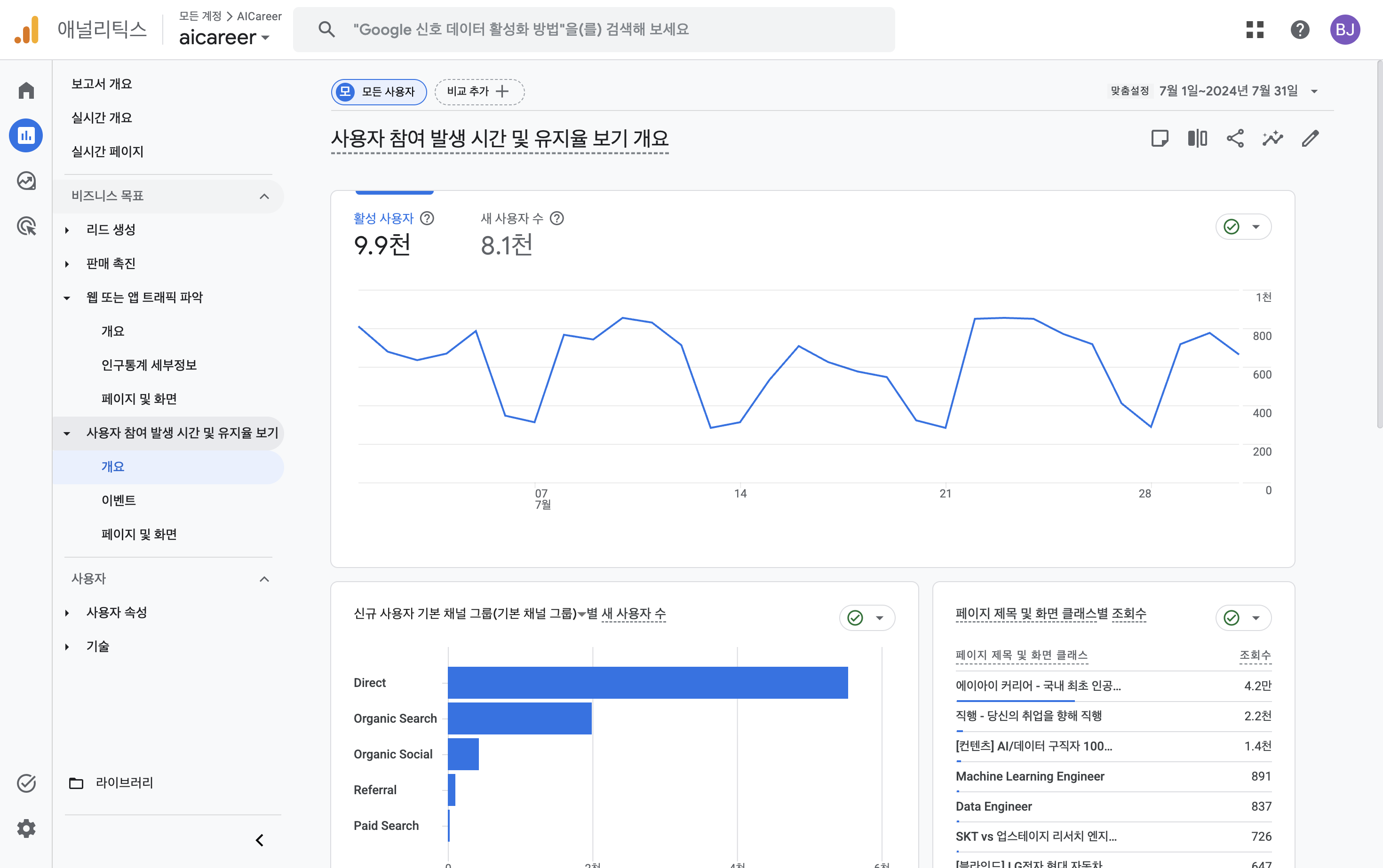Viewport: 1383px width, 868px height.
Task: Open the Google apps grid icon
Action: pos(1255,29)
